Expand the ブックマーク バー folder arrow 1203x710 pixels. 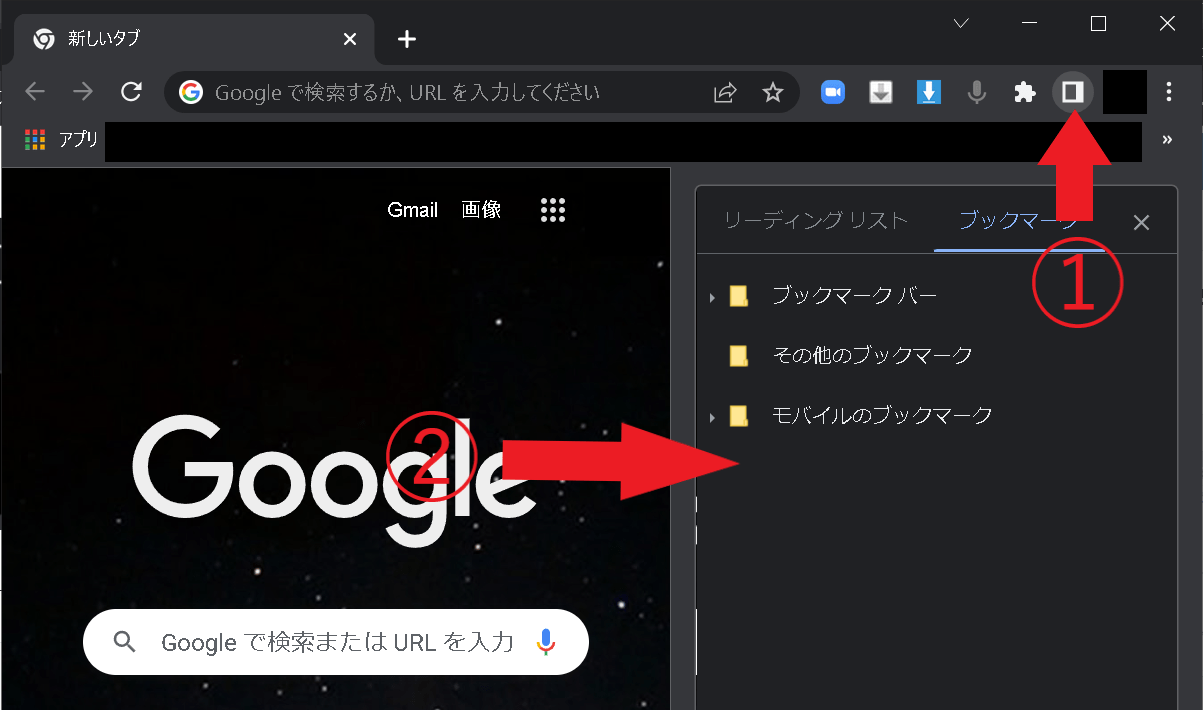pos(712,297)
